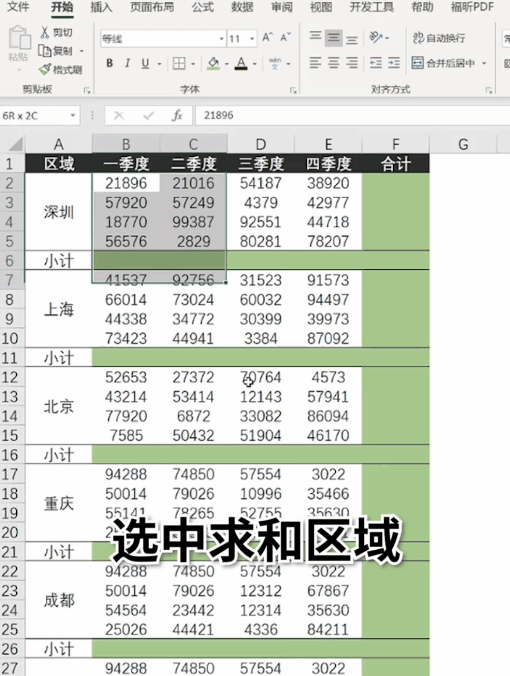Click in the formula bar showing 21896
510x676 pixels.
click(353, 116)
